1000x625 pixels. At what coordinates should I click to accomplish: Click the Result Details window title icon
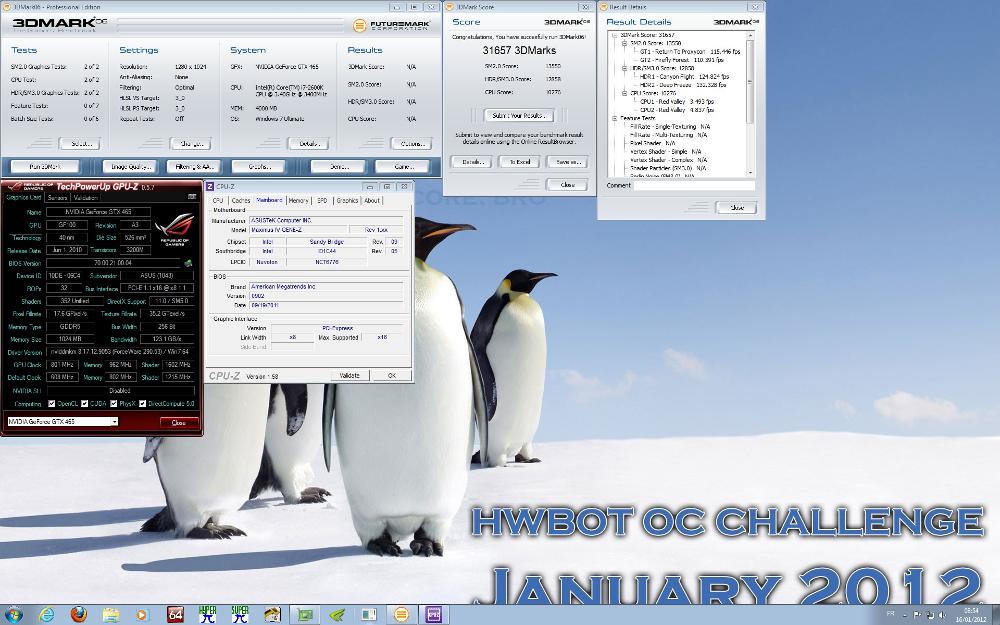pos(603,7)
